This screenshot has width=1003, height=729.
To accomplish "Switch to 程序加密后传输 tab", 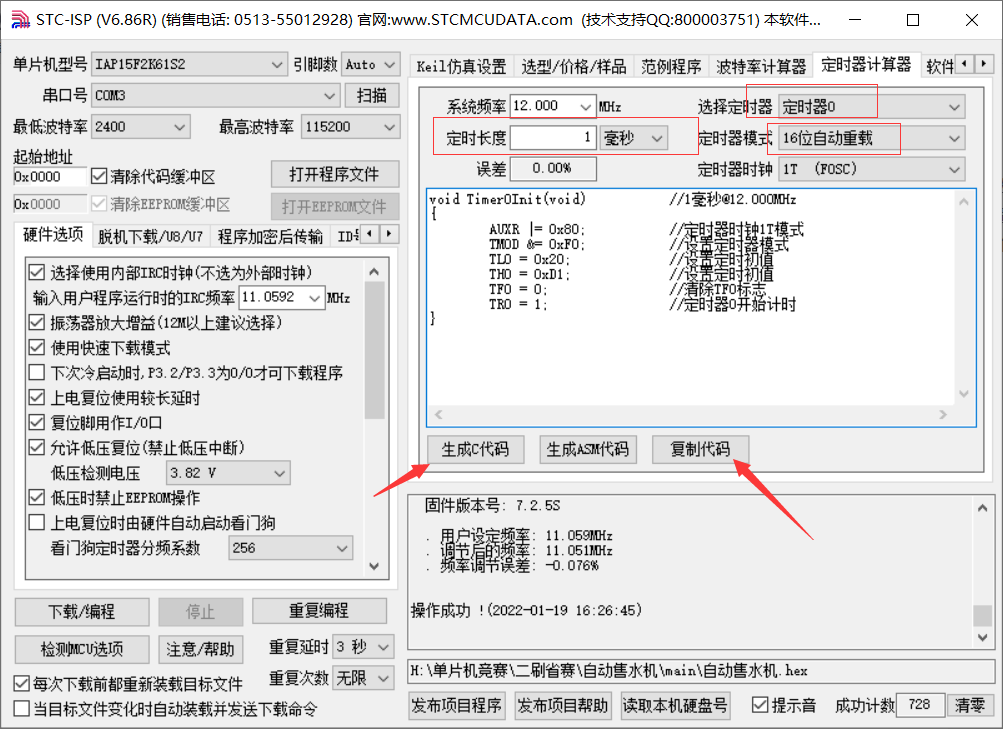I will coord(270,237).
